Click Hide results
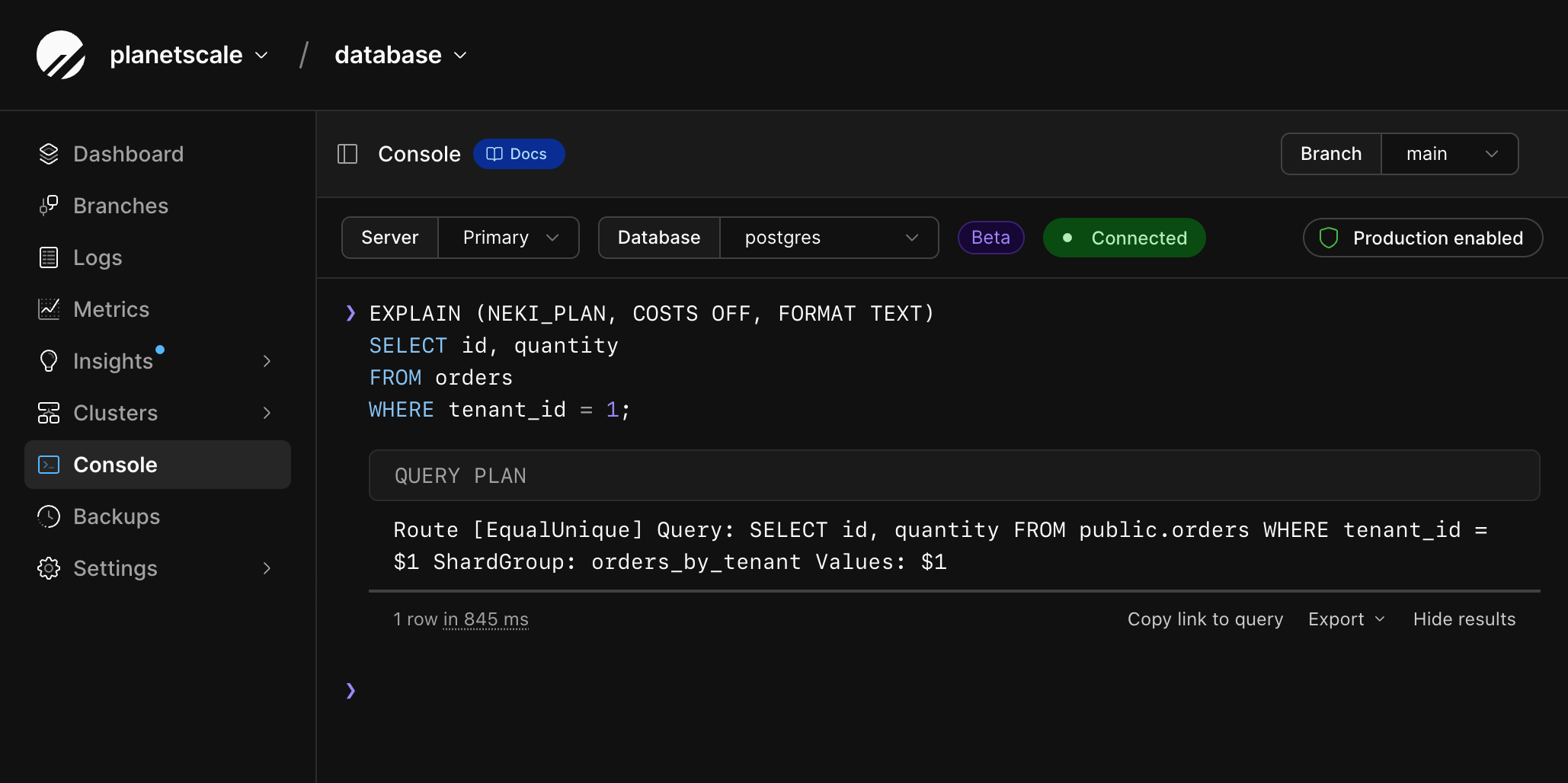The image size is (1568, 783). 1464,619
